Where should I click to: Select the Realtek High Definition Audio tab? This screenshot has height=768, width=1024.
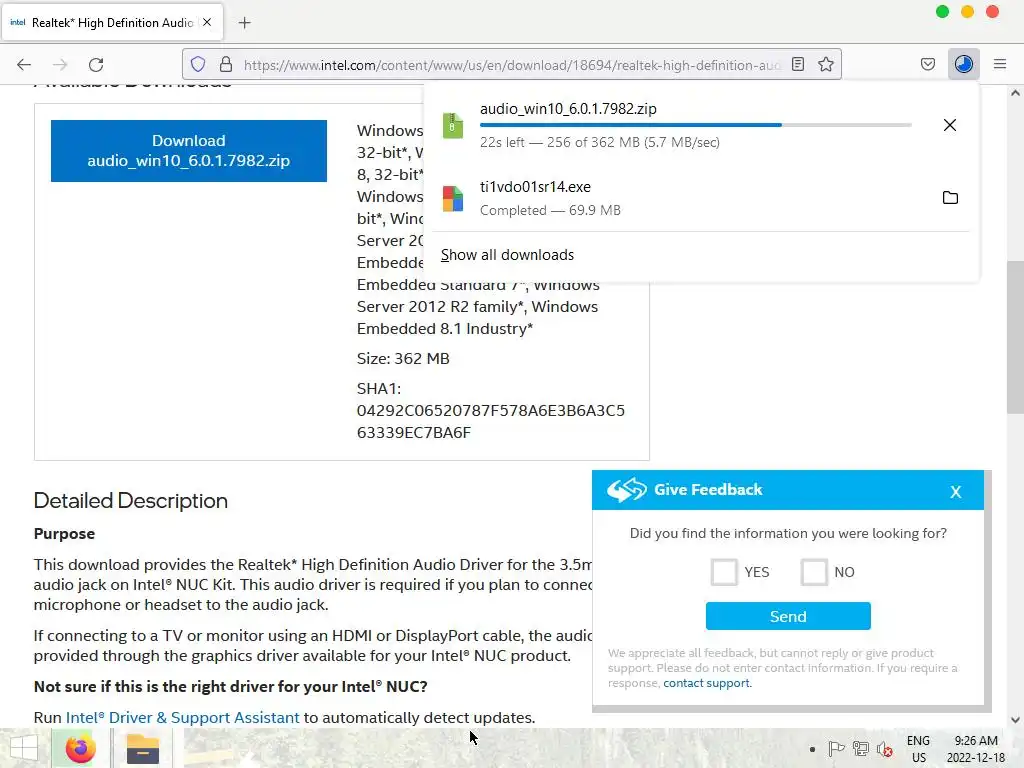pyautogui.click(x=112, y=22)
